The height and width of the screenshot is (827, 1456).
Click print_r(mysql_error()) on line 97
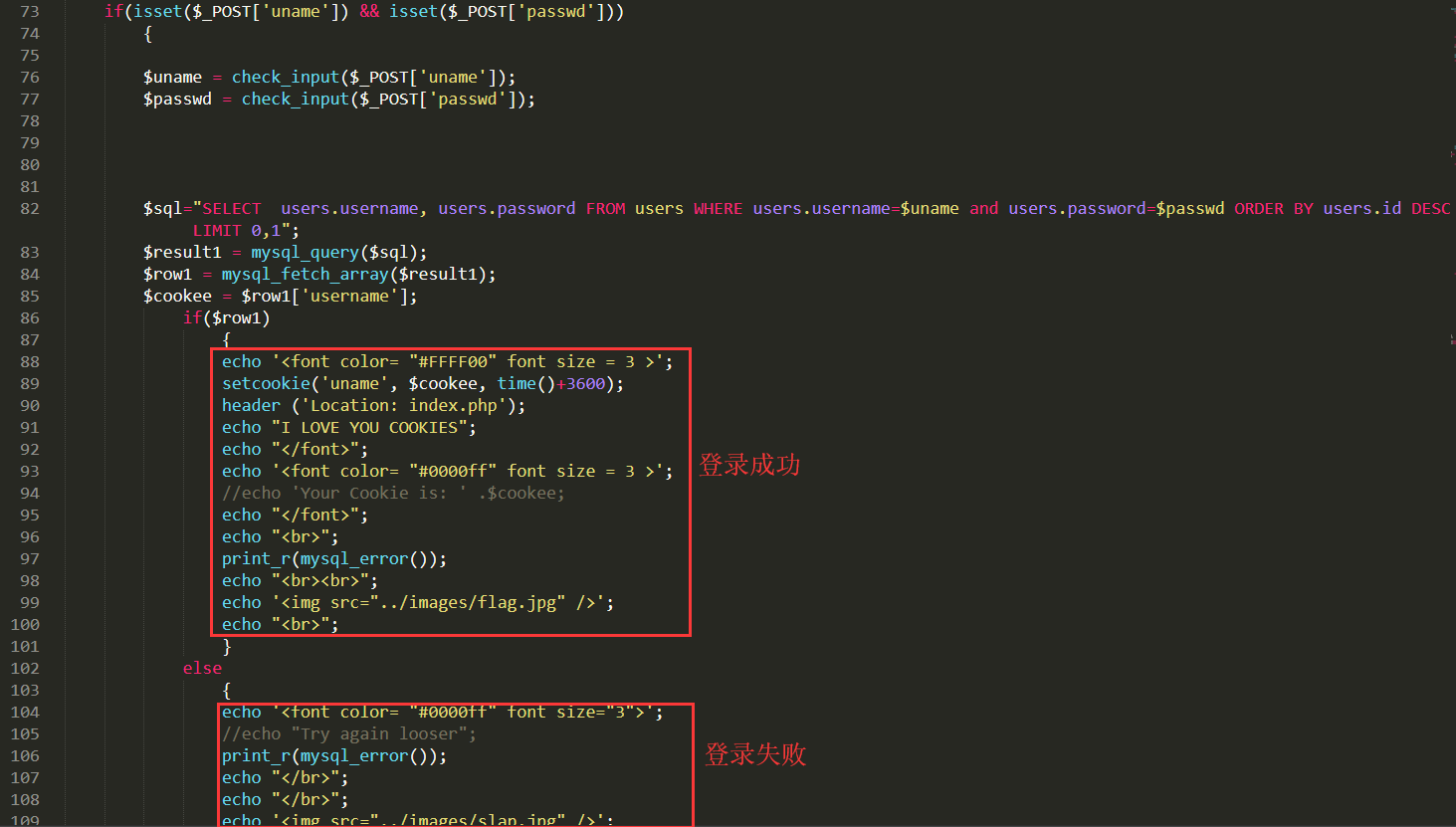[x=334, y=559]
